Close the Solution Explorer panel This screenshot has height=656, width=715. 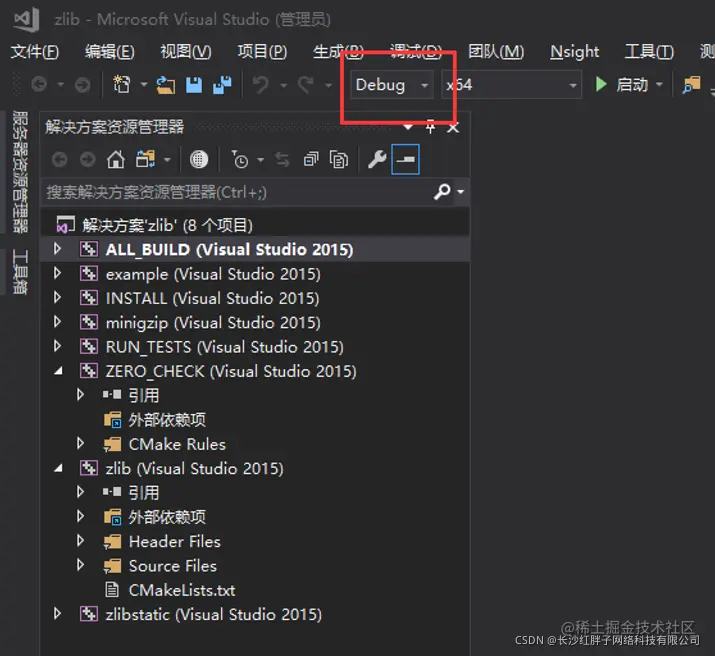coord(453,128)
